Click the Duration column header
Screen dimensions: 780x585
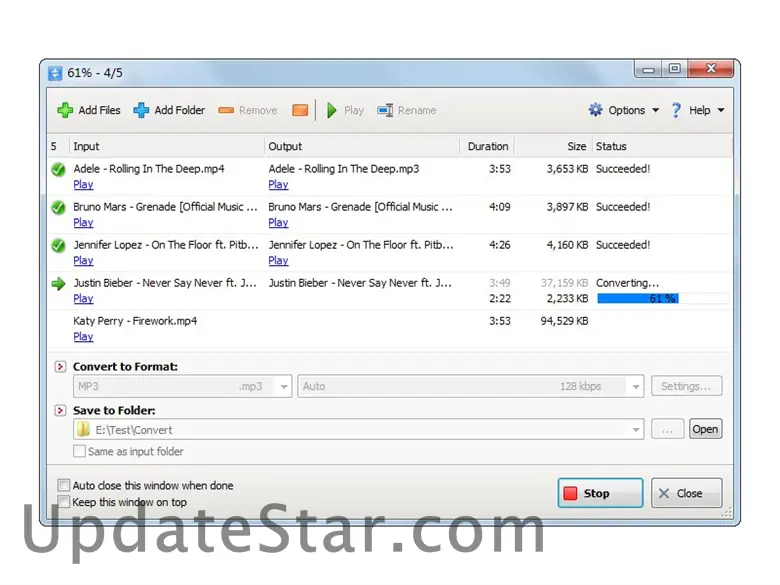(x=487, y=146)
